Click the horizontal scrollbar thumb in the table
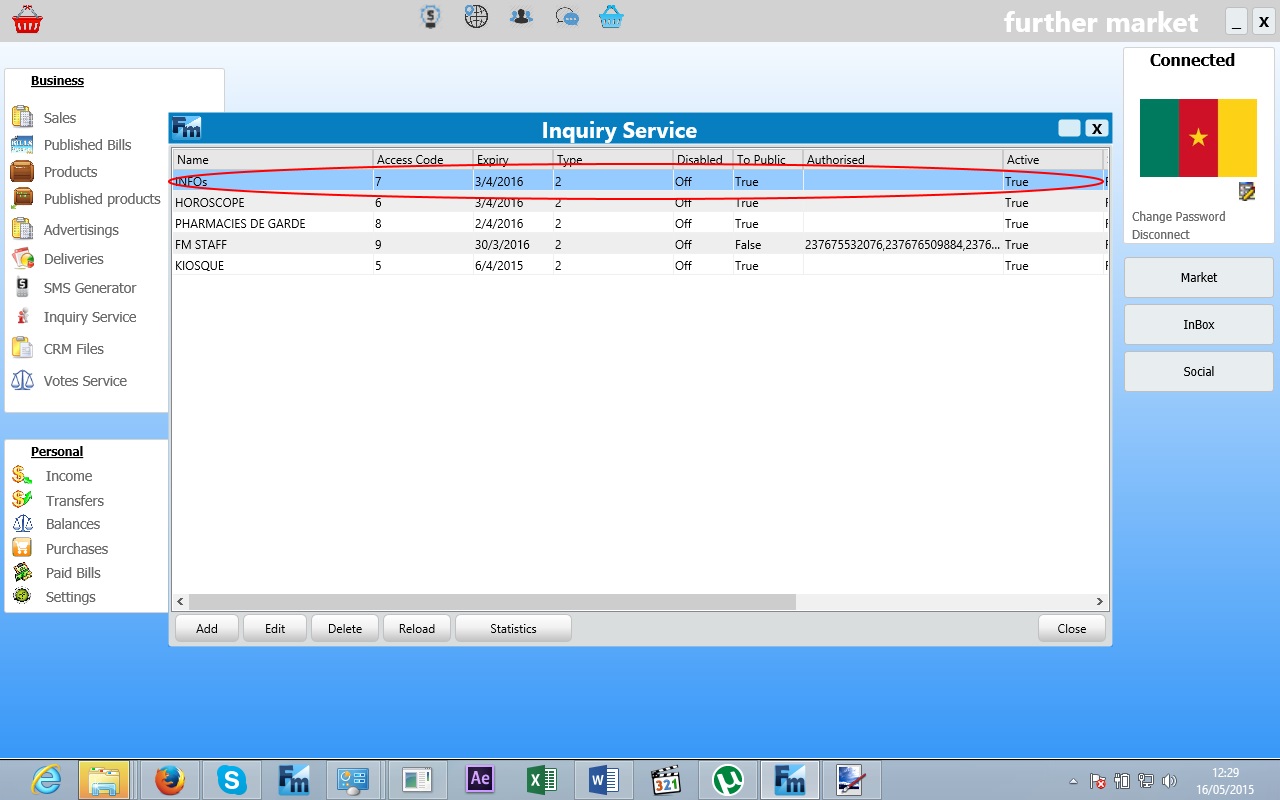The width and height of the screenshot is (1280, 800). tap(492, 602)
